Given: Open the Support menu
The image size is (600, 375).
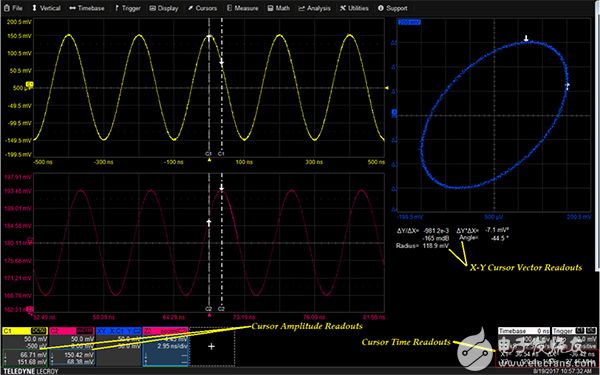Looking at the screenshot, I should click(x=393, y=8).
